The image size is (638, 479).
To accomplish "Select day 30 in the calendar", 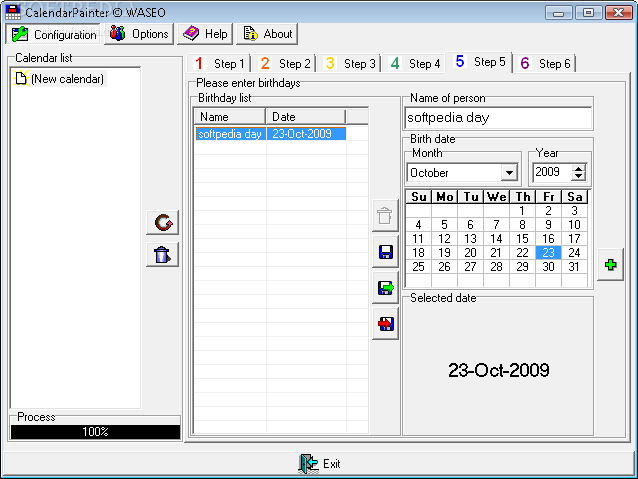I will [548, 267].
